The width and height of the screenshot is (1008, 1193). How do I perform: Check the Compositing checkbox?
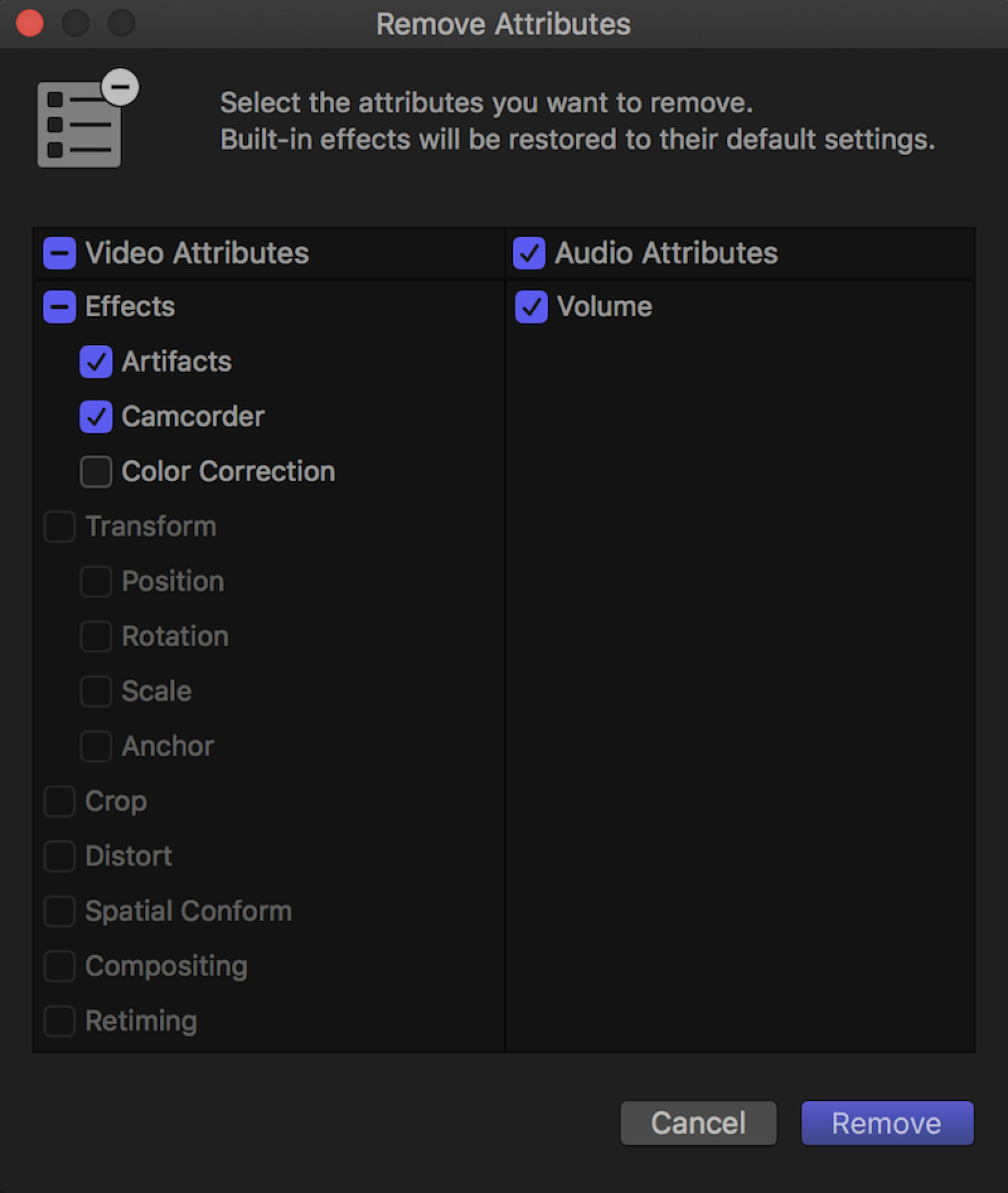click(60, 966)
